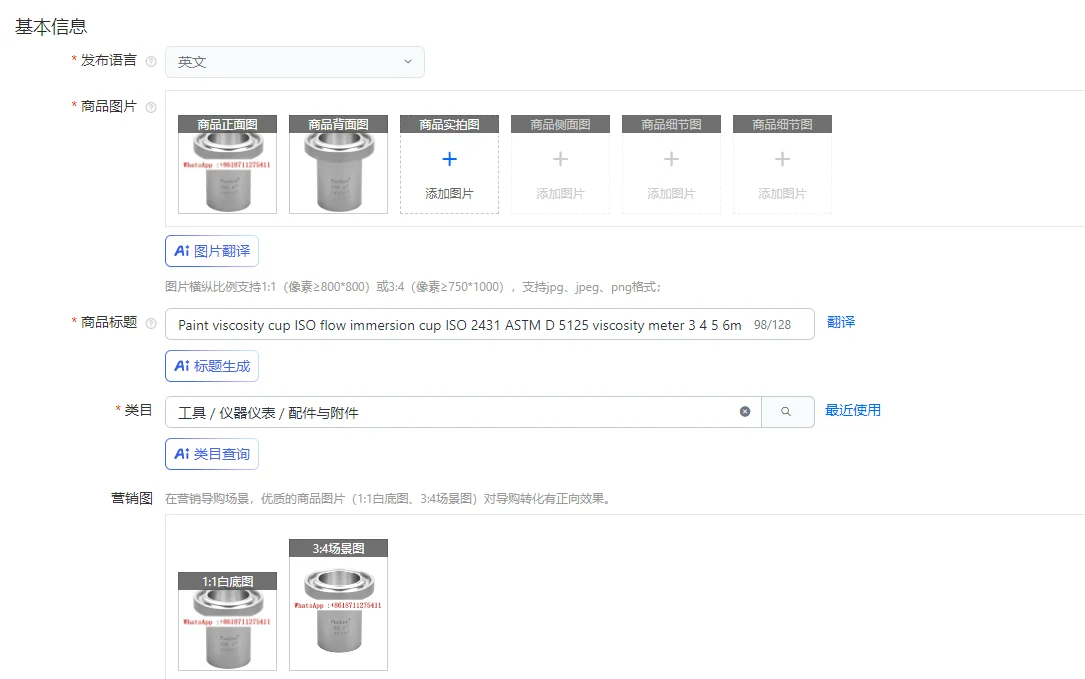Add image in the 商品实拍图 slot
This screenshot has width=1085, height=679.
pyautogui.click(x=450, y=165)
